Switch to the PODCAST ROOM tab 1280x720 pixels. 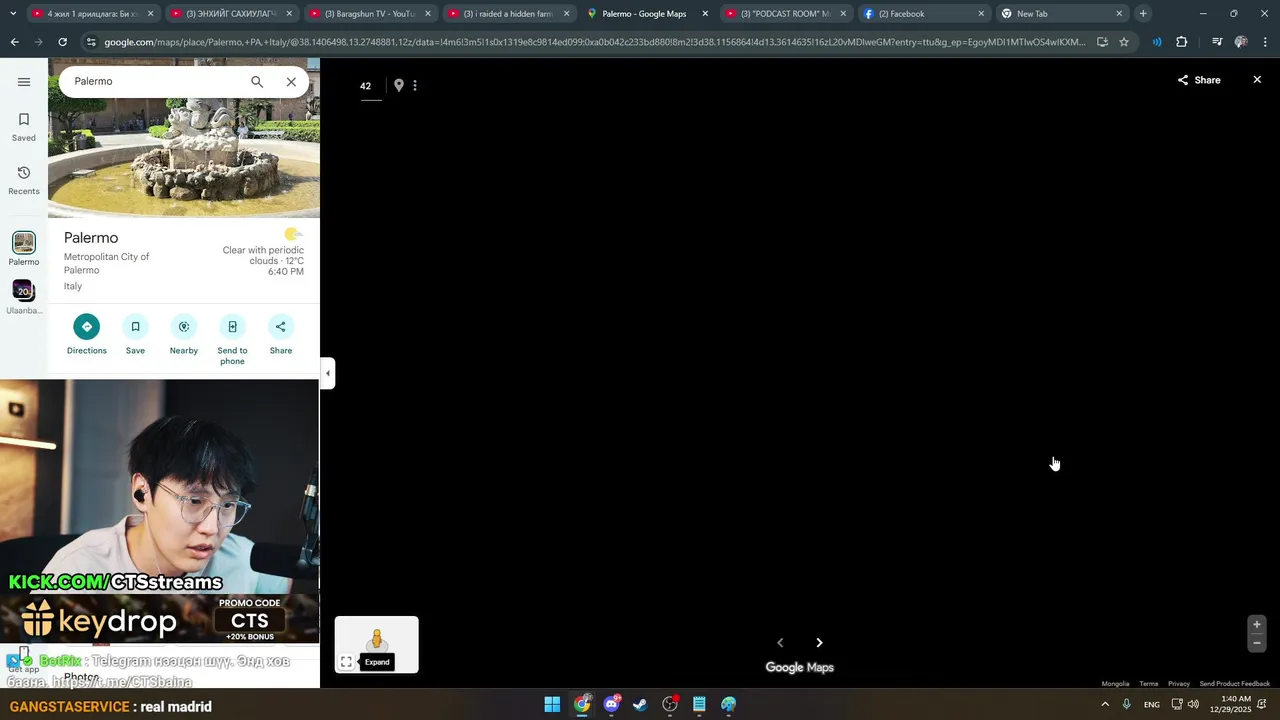click(x=784, y=14)
